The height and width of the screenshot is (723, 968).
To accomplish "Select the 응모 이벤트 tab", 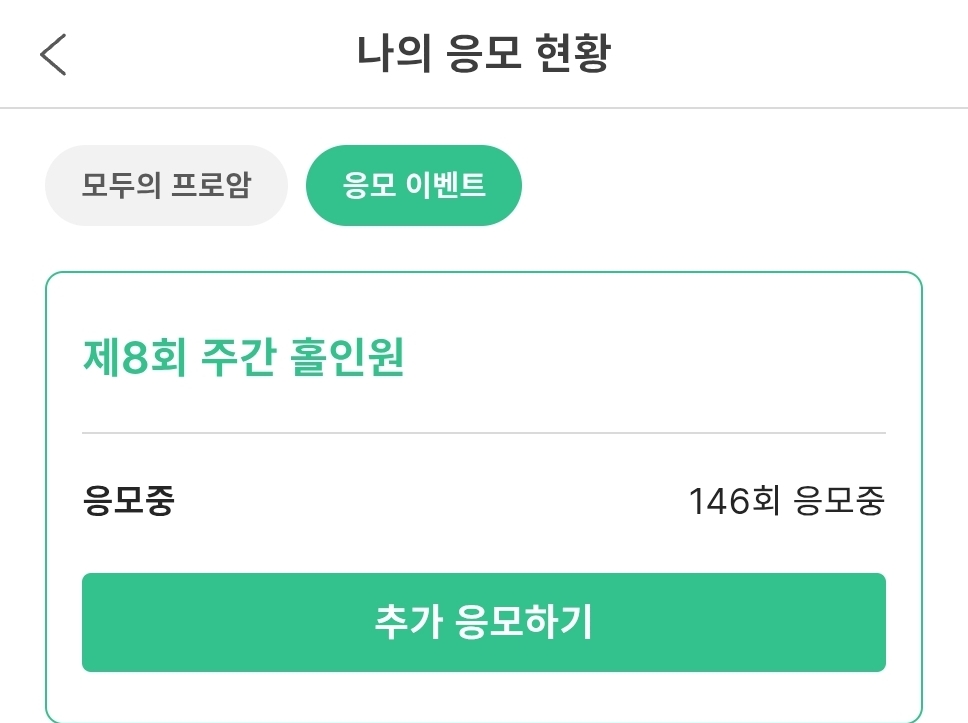I will 414,185.
